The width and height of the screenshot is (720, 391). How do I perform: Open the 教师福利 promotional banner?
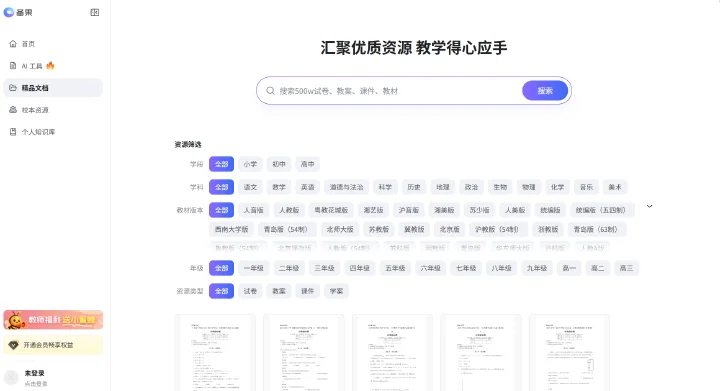pyautogui.click(x=53, y=320)
